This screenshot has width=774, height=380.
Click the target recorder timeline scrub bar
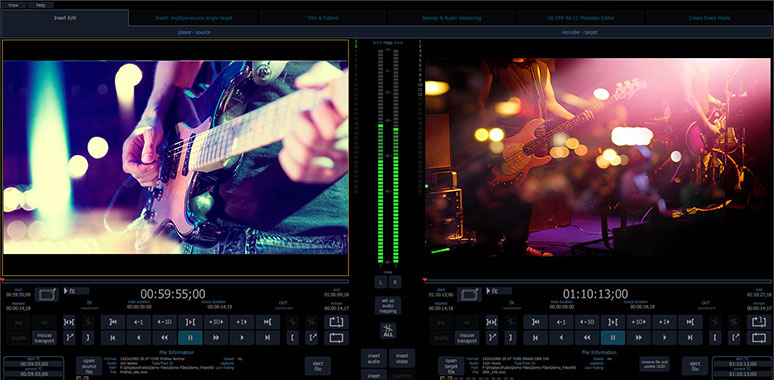click(x=598, y=281)
